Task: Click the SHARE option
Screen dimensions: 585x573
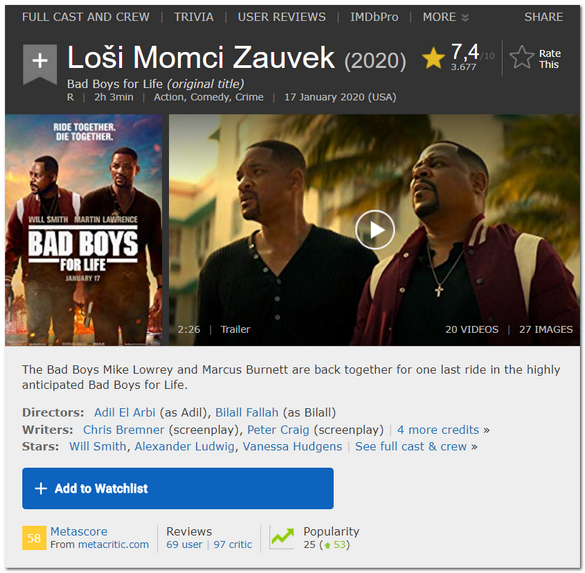Action: [544, 17]
